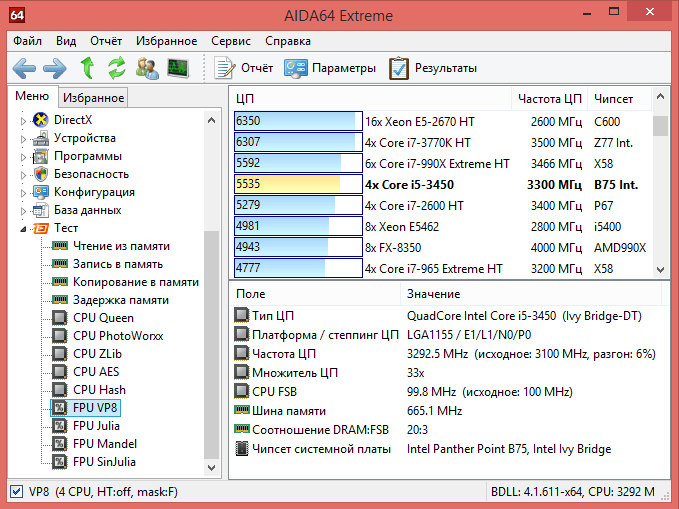Click the yellow 5535 score bar

pyautogui.click(x=298, y=184)
